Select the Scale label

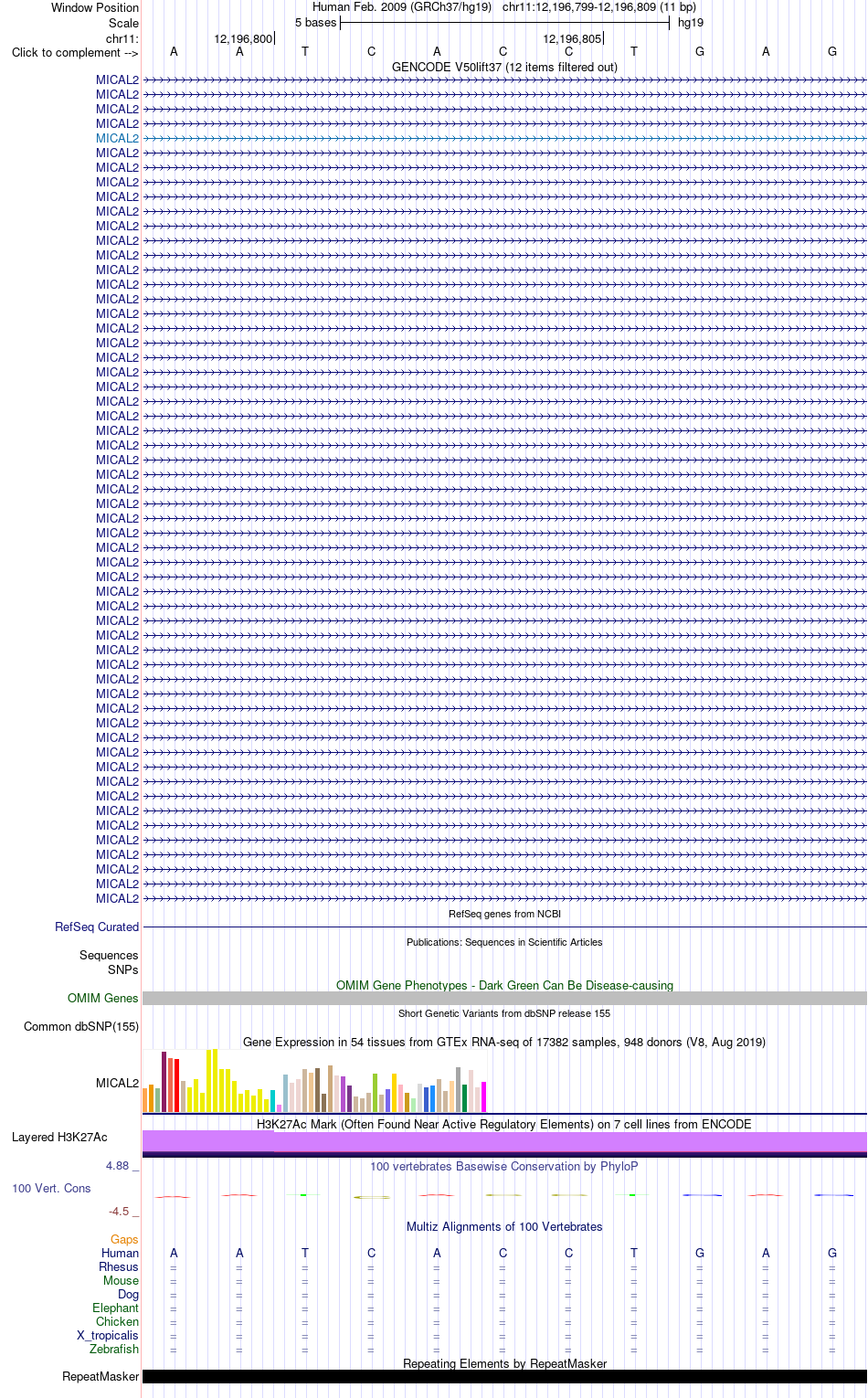tap(123, 23)
